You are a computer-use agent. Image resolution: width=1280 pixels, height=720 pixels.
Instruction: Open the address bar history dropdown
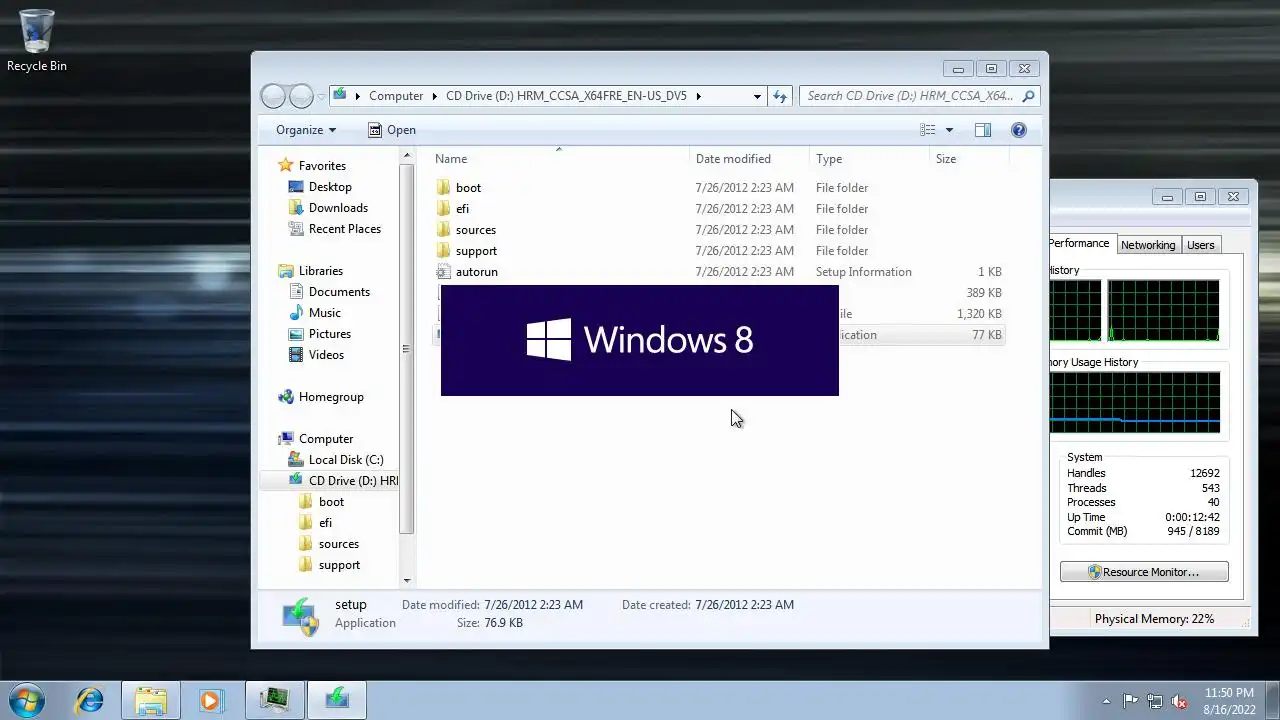pyautogui.click(x=757, y=96)
